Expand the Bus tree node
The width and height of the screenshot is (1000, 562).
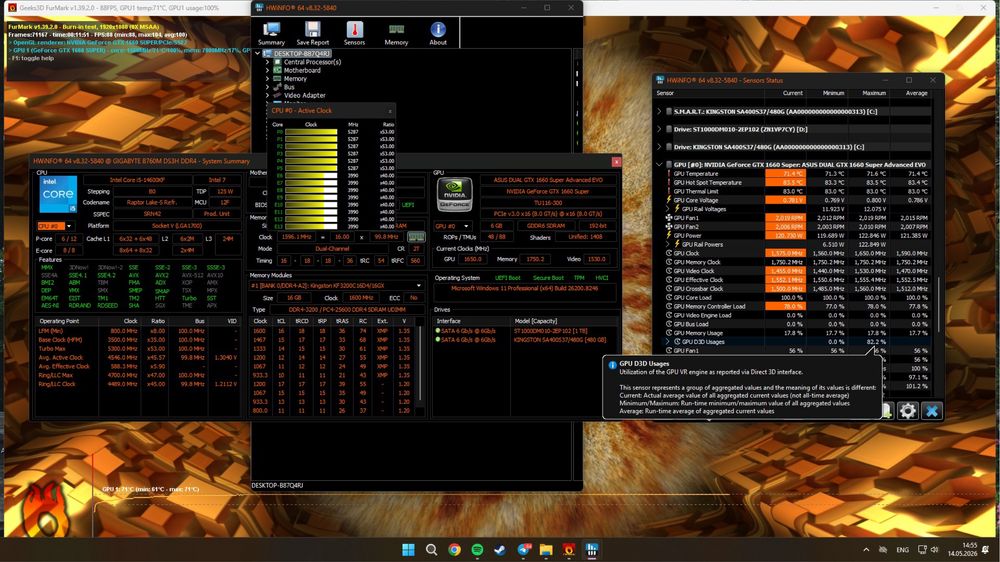click(x=268, y=87)
